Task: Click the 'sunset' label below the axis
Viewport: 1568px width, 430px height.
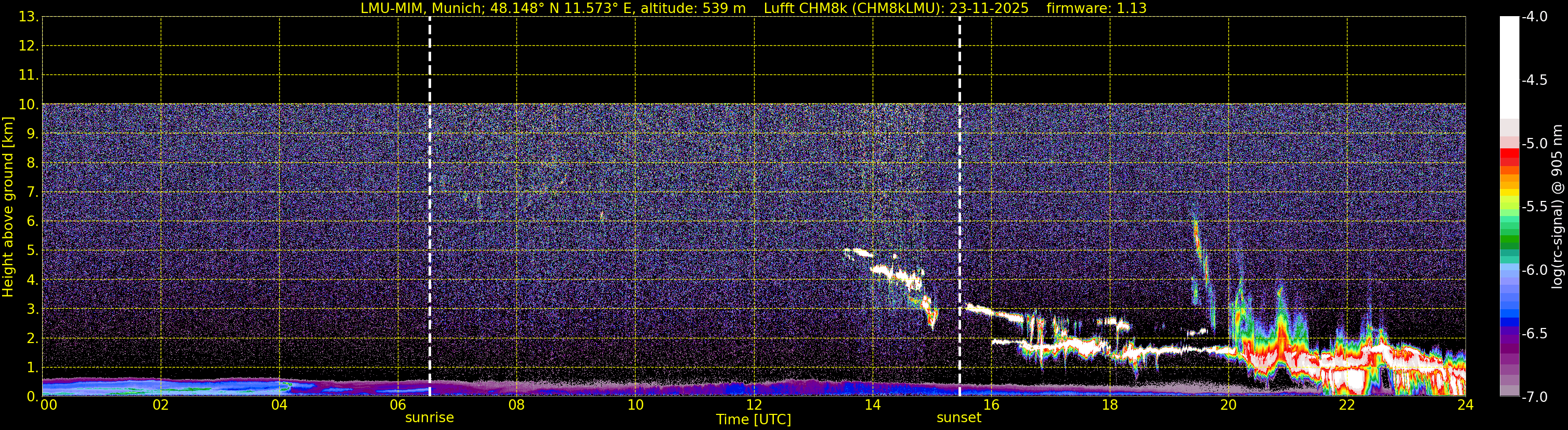Action: tap(958, 418)
